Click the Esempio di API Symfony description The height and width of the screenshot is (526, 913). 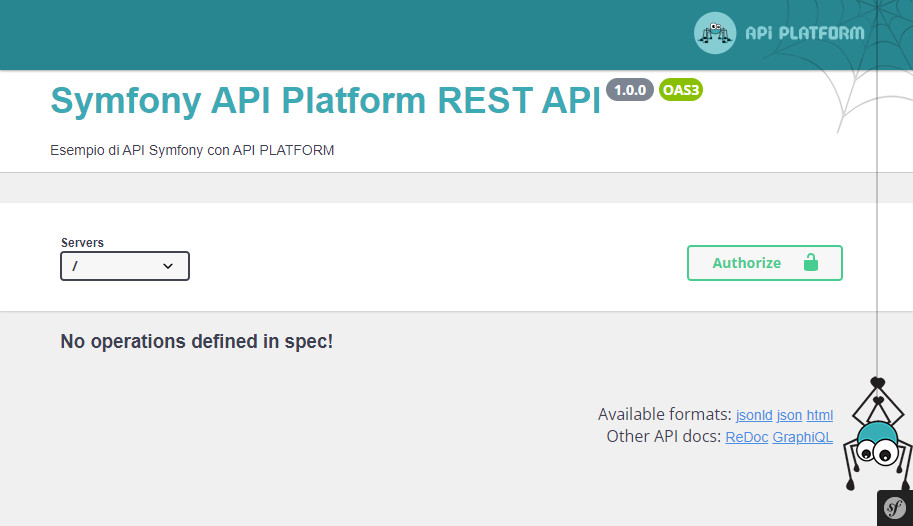(x=192, y=150)
